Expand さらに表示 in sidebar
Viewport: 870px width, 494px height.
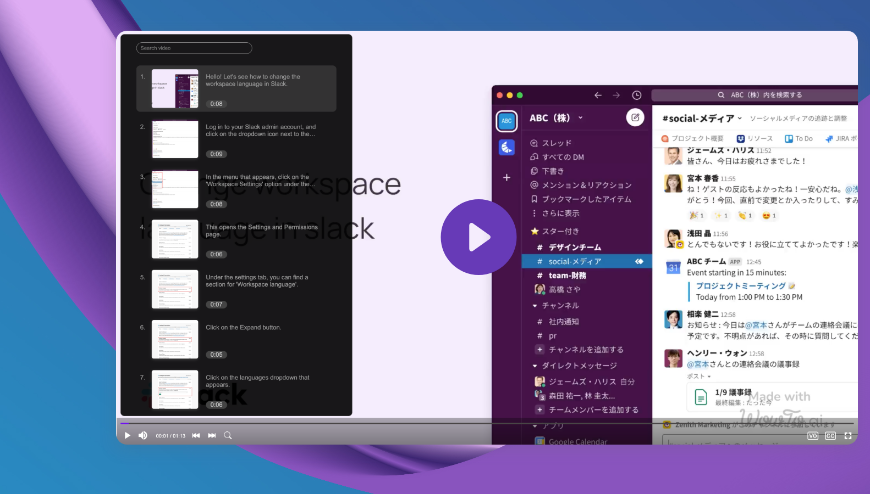tap(555, 213)
